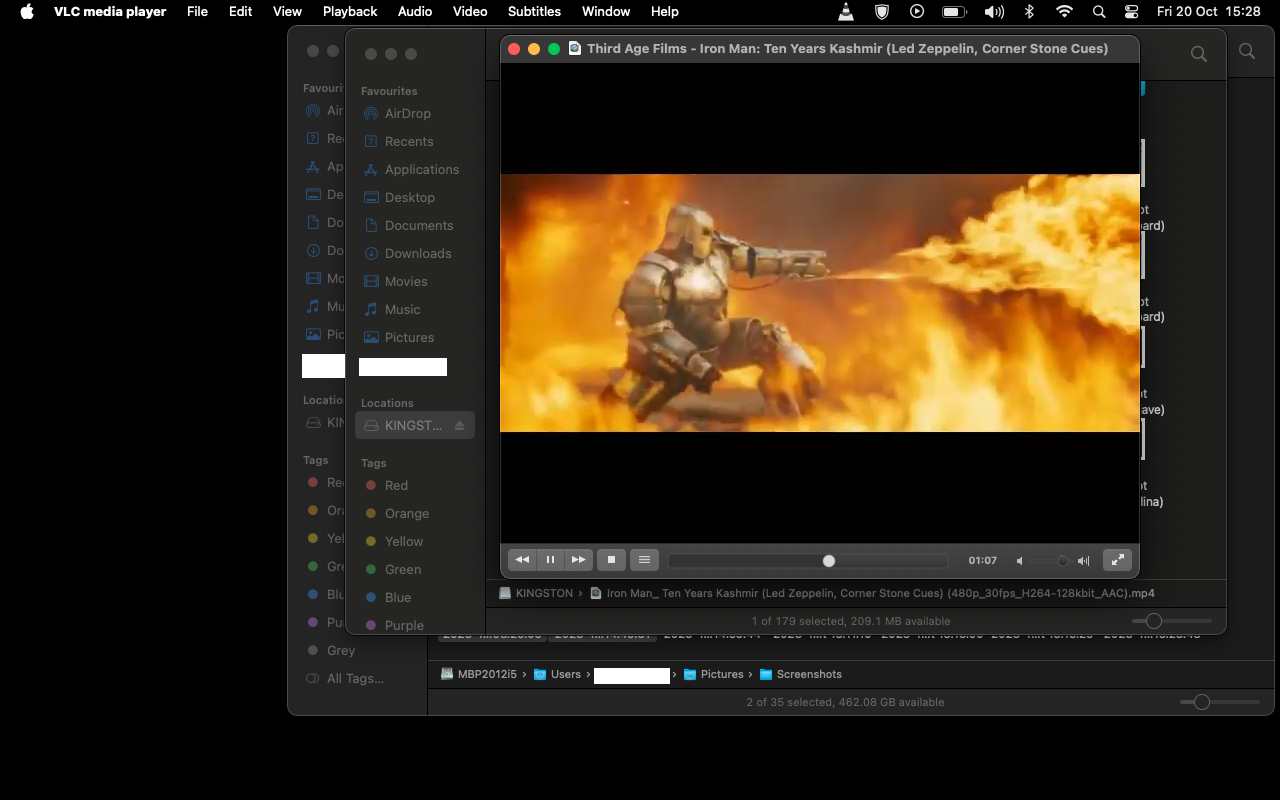The image size is (1280, 800).
Task: Open the Audio menu
Action: 415,12
